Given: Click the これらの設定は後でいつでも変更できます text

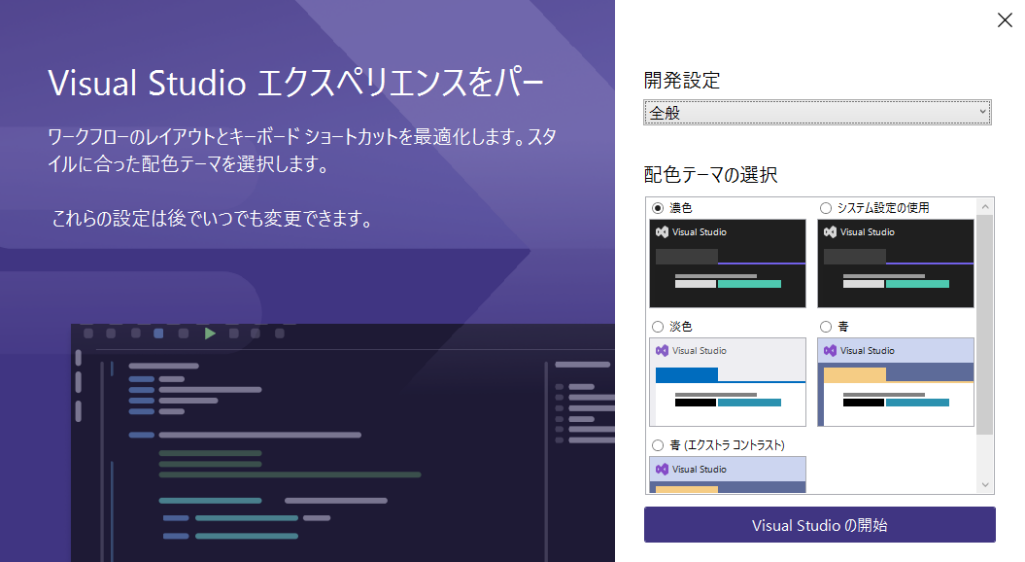Looking at the screenshot, I should click(x=212, y=218).
